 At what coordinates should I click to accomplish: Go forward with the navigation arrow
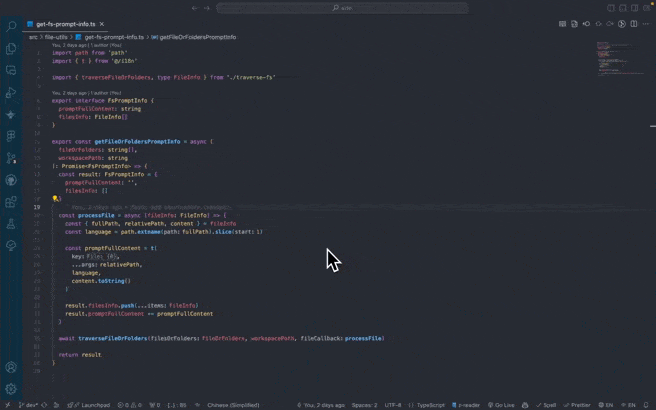pyautogui.click(x=207, y=8)
